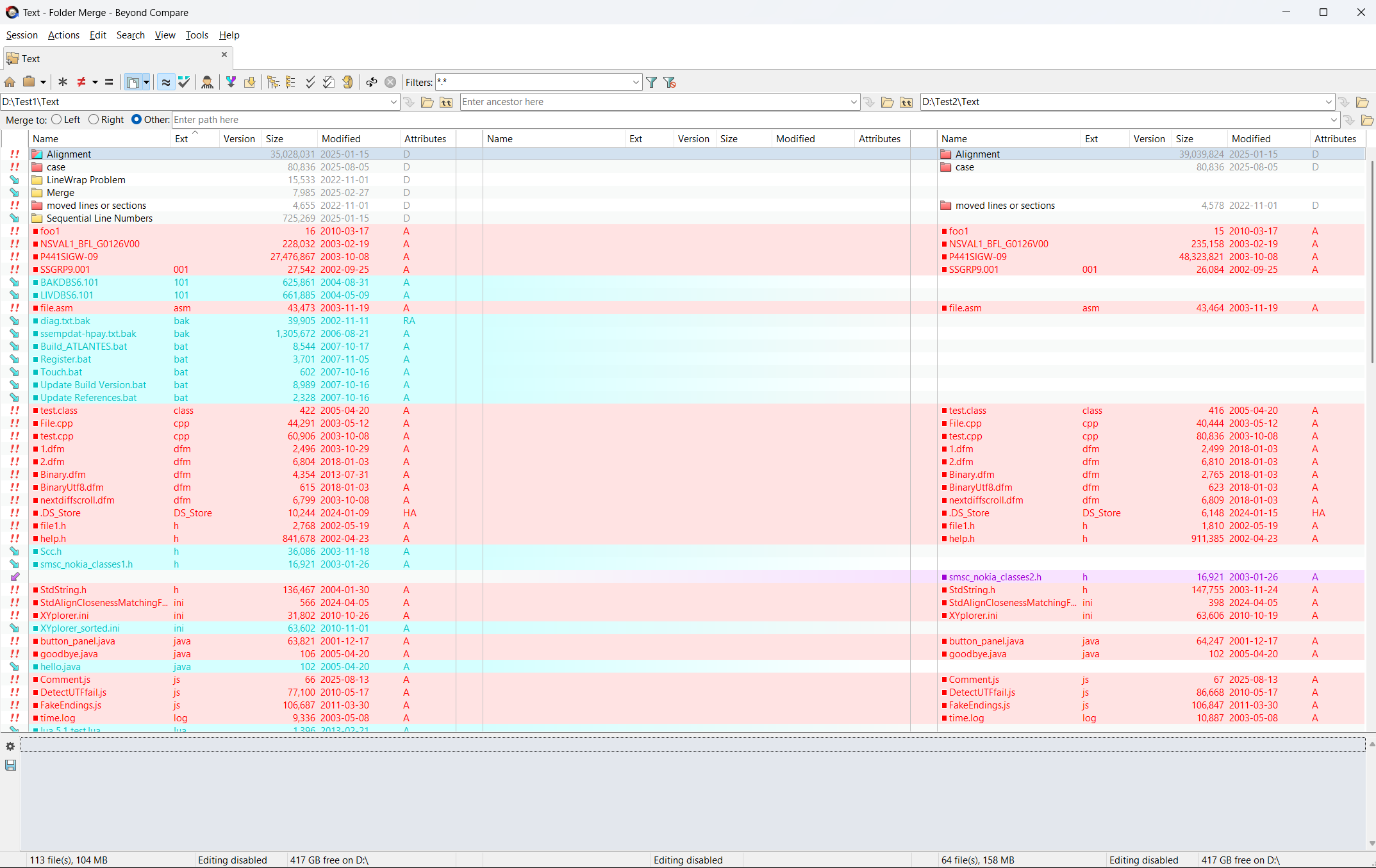Sort left pane by Ext column header
This screenshot has height=868, width=1376.
click(x=195, y=139)
